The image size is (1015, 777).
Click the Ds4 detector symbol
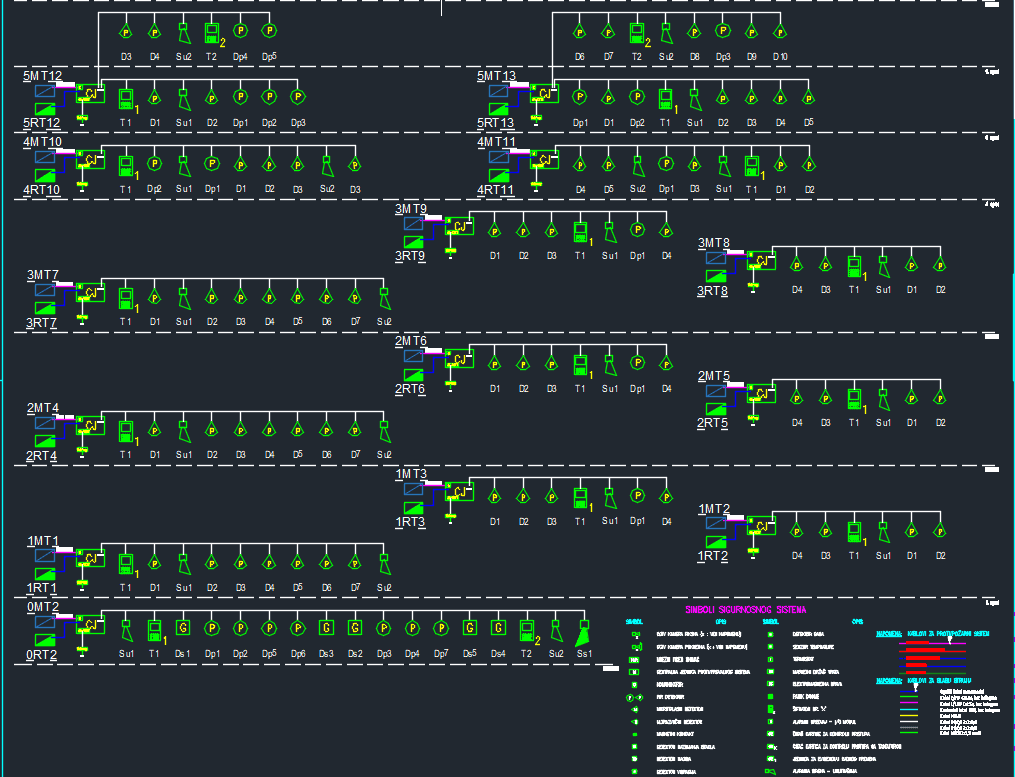point(498,628)
